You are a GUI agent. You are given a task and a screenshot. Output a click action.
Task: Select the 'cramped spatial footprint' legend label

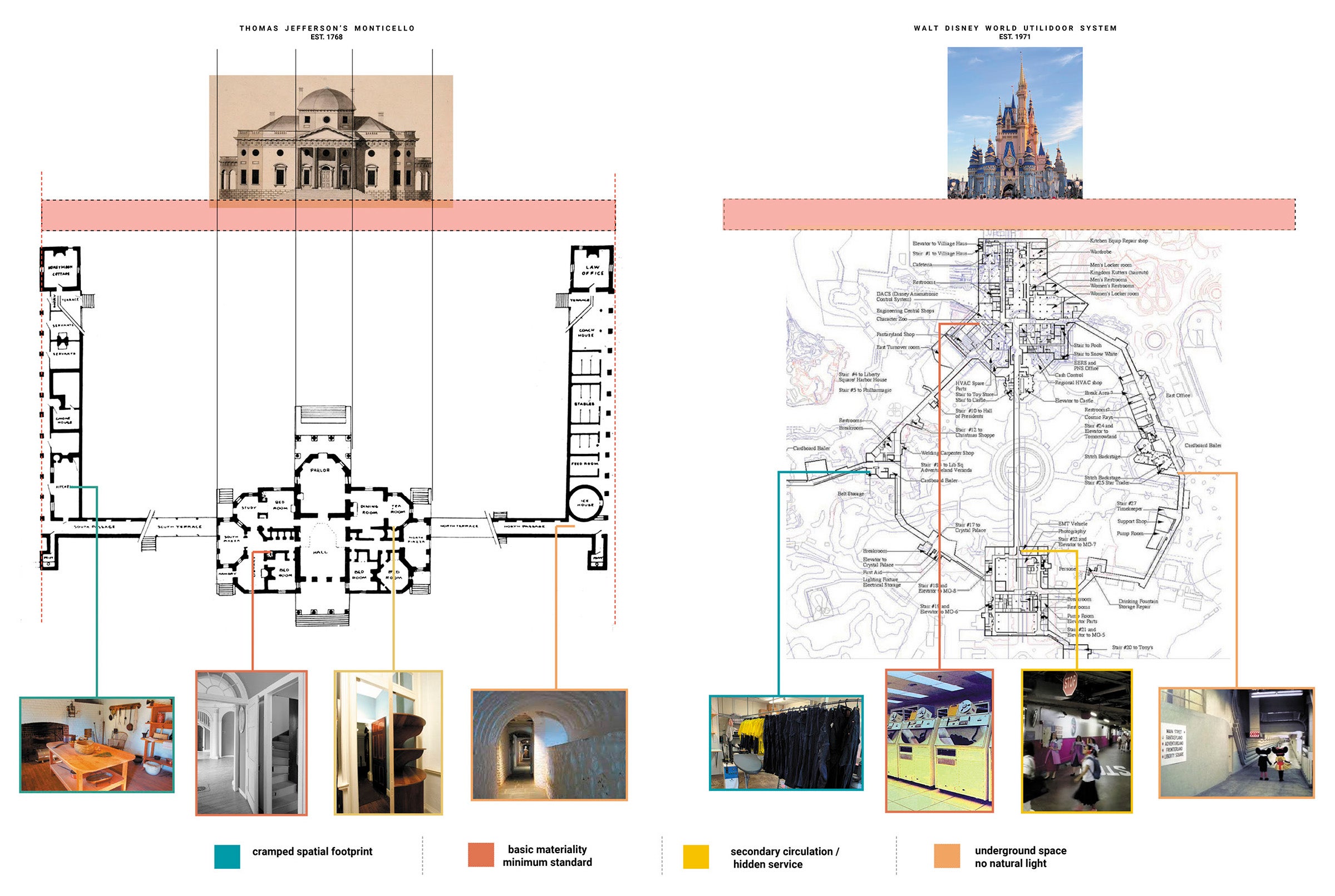(312, 852)
